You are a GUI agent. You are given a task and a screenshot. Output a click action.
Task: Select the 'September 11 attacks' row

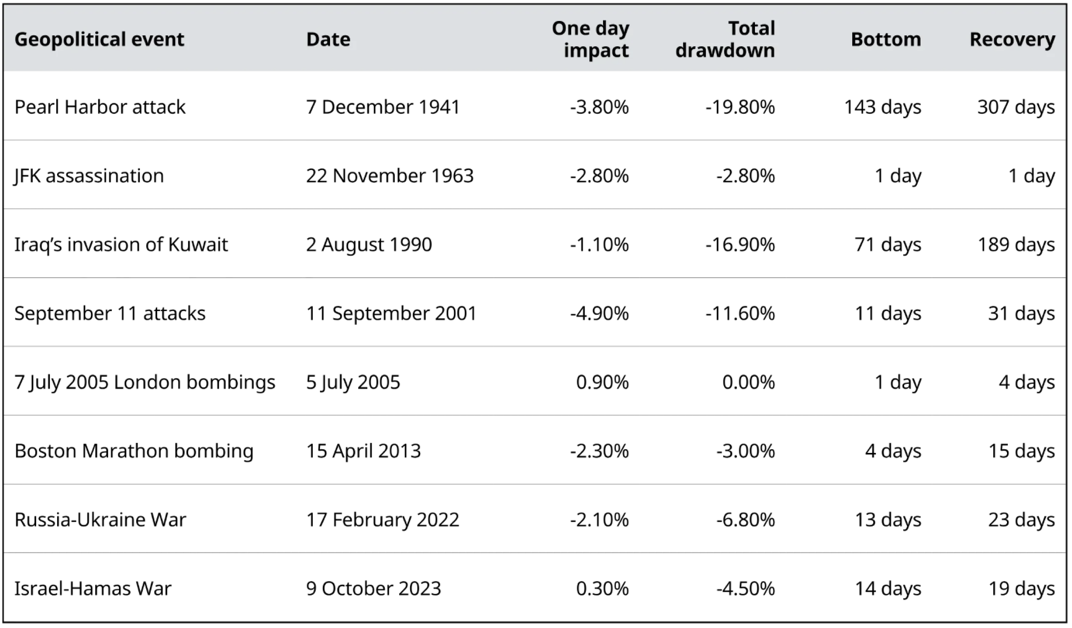110,314
